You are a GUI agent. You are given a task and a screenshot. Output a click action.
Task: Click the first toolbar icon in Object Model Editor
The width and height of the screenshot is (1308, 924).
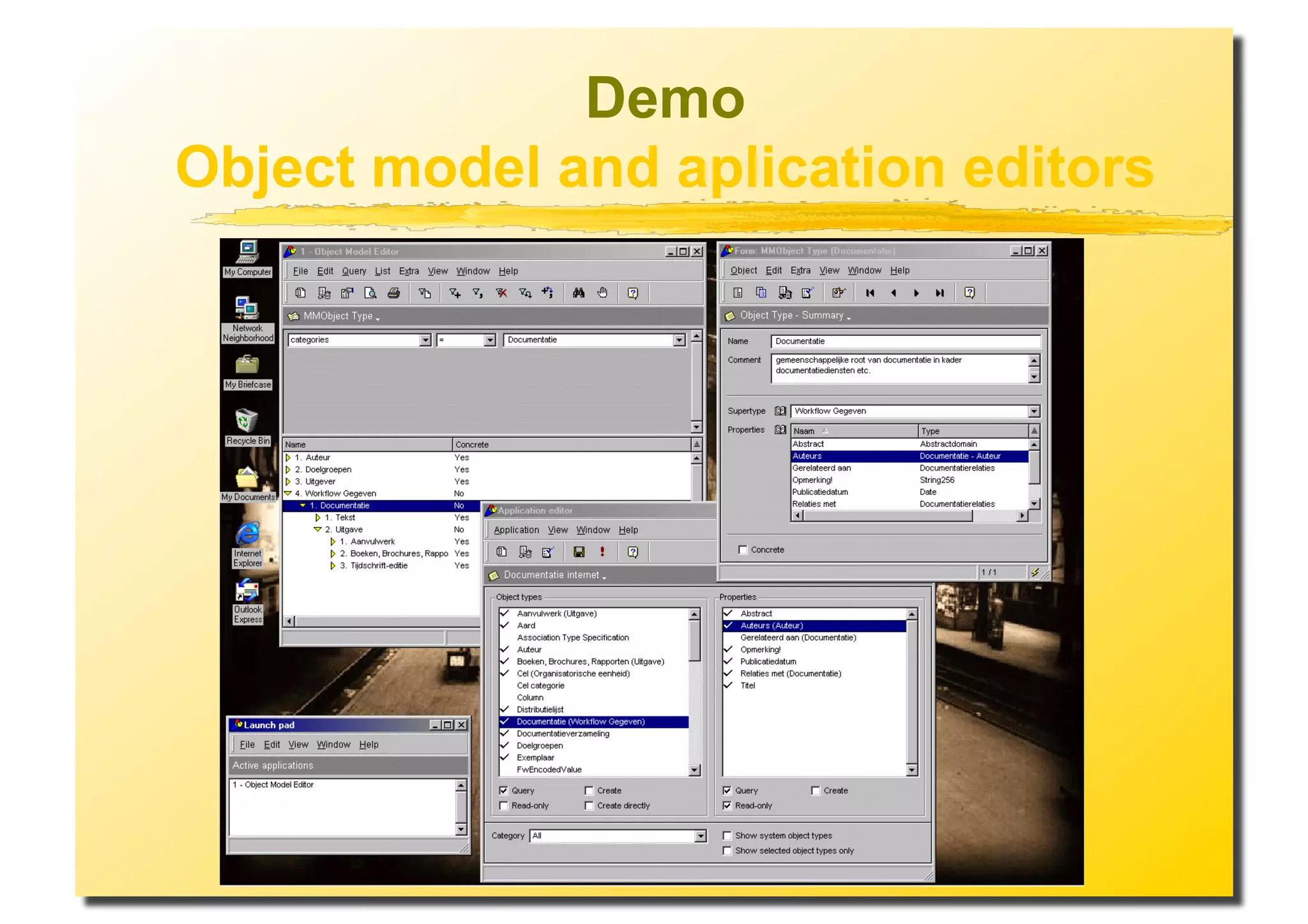[x=300, y=293]
